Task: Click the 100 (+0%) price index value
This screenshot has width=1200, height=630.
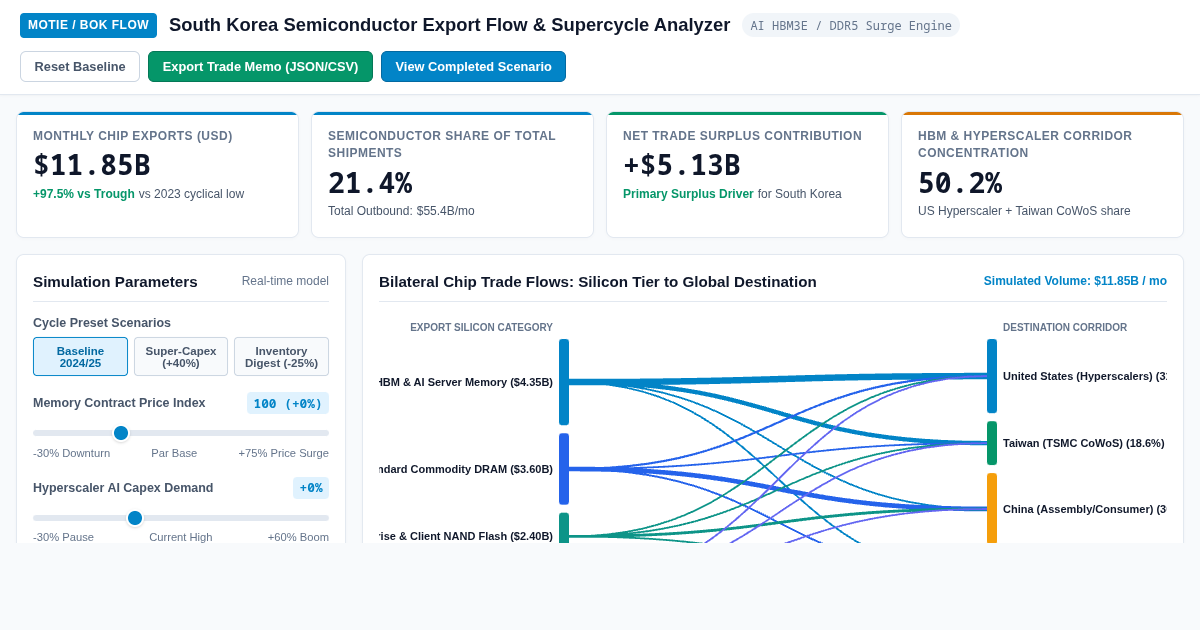Action: [x=288, y=403]
